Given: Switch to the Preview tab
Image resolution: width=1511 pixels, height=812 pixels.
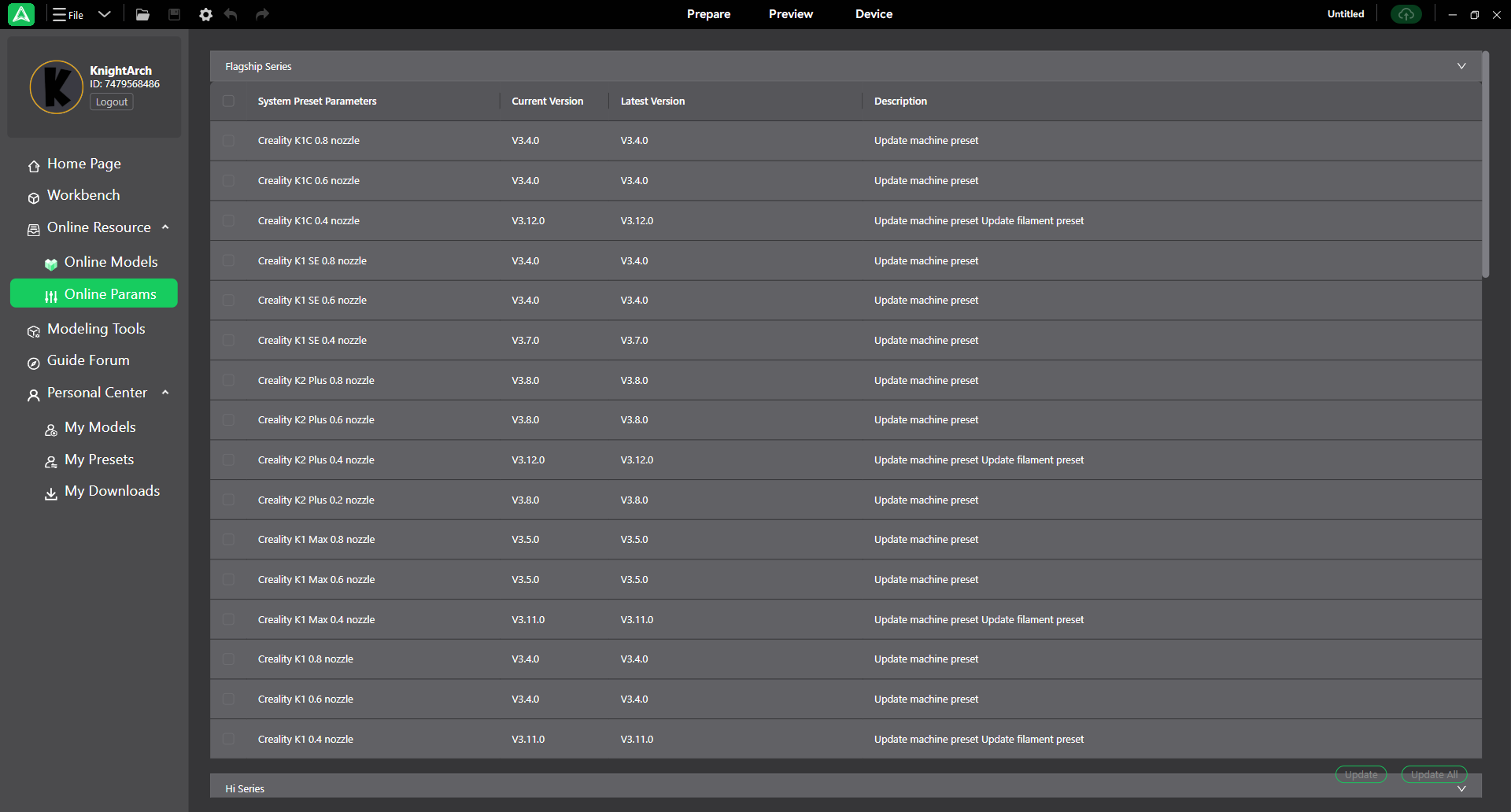Looking at the screenshot, I should point(790,14).
